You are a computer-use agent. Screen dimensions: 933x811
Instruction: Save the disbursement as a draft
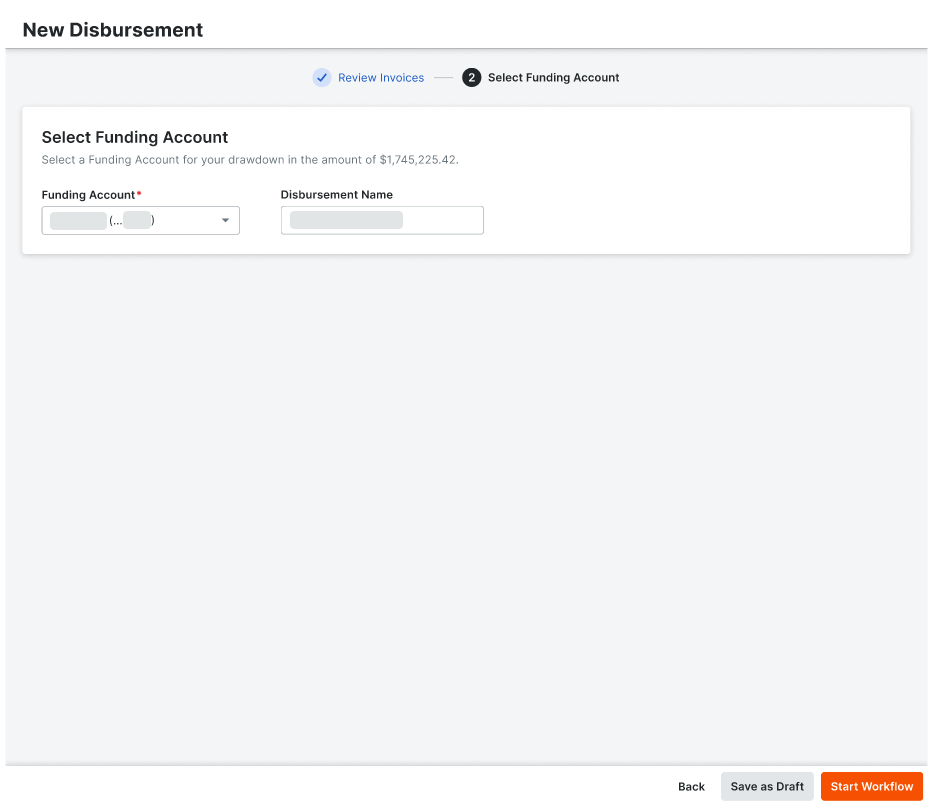tap(767, 787)
